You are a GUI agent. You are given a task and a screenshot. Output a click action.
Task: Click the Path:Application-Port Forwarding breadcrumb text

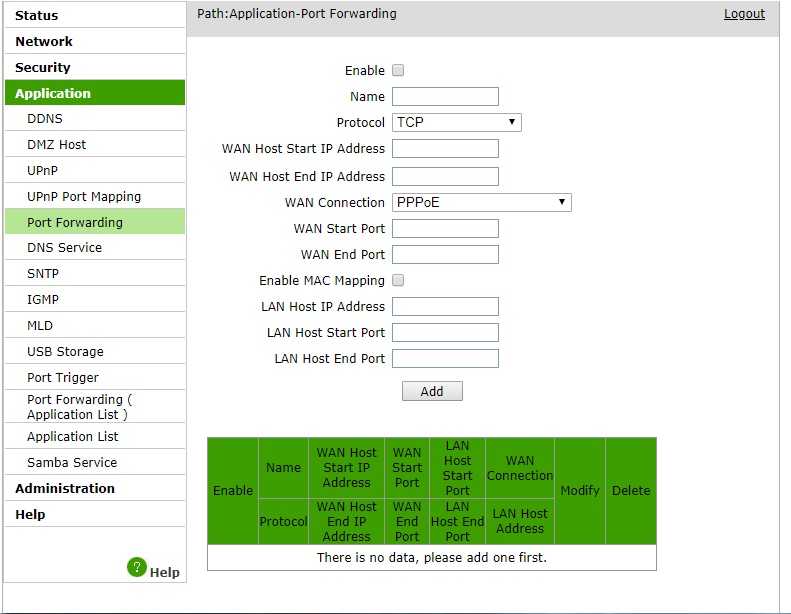tap(297, 14)
